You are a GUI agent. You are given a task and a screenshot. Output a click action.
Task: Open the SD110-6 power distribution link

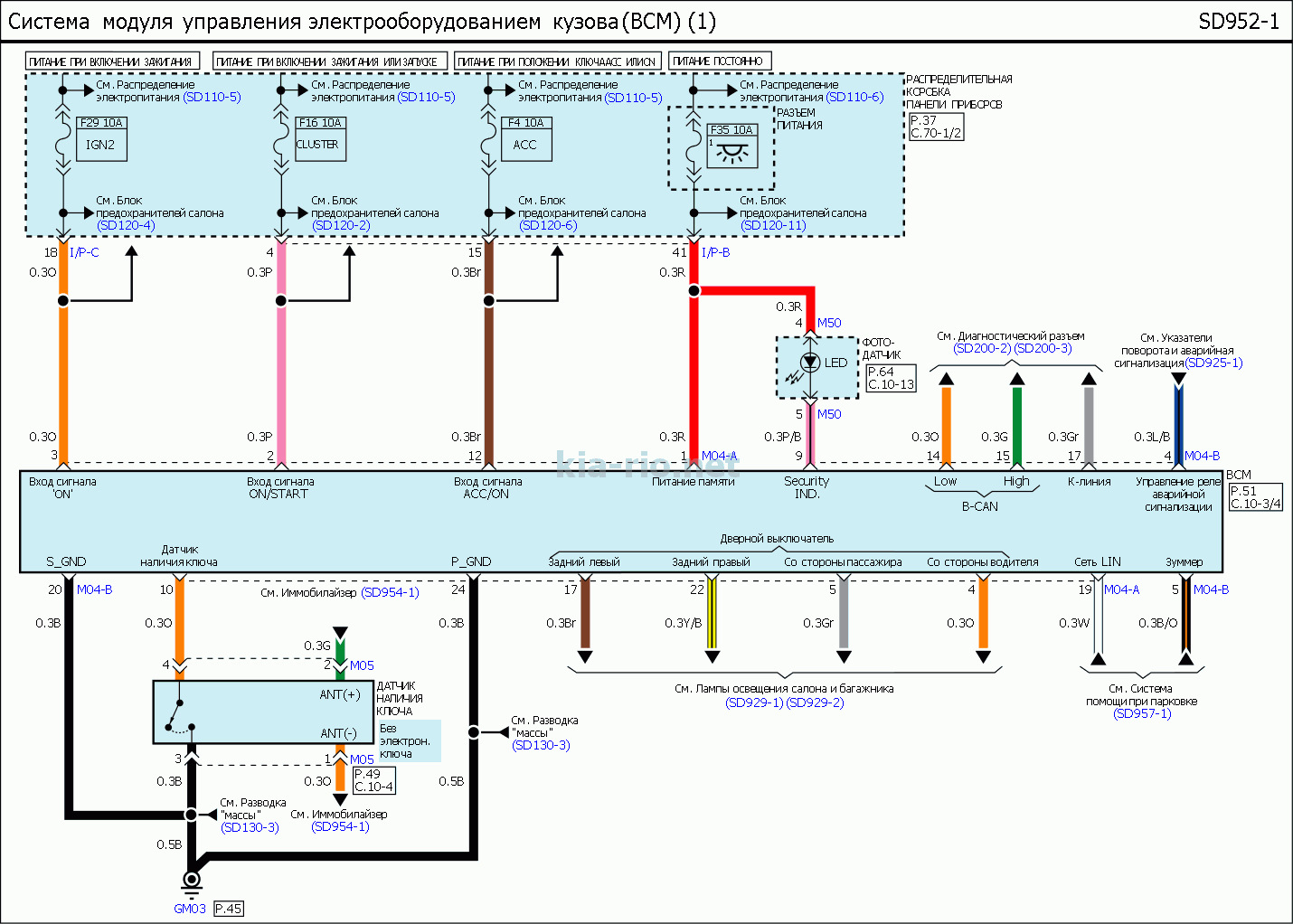click(x=854, y=97)
